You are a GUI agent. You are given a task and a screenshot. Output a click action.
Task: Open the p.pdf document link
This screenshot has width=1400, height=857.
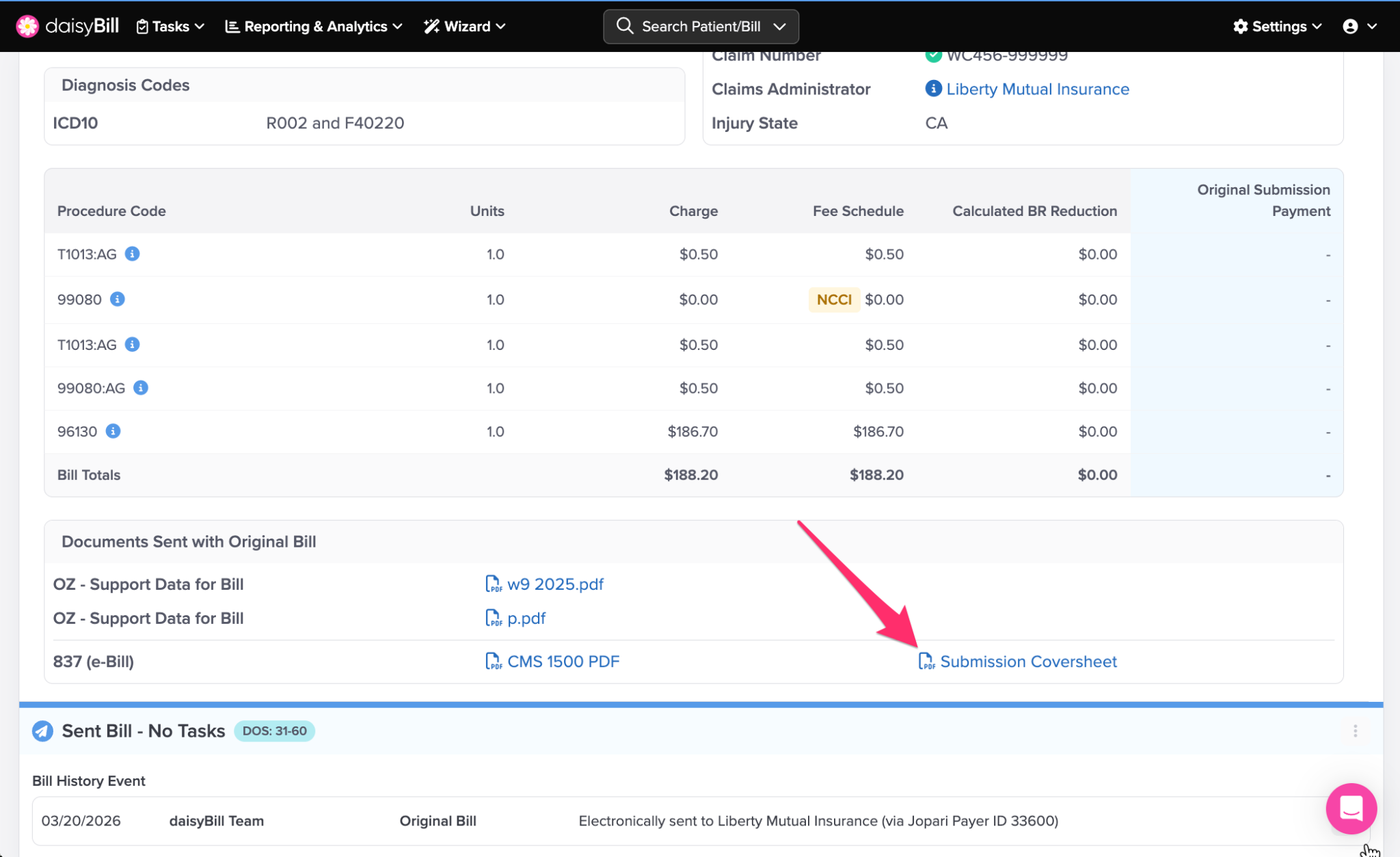tap(526, 618)
